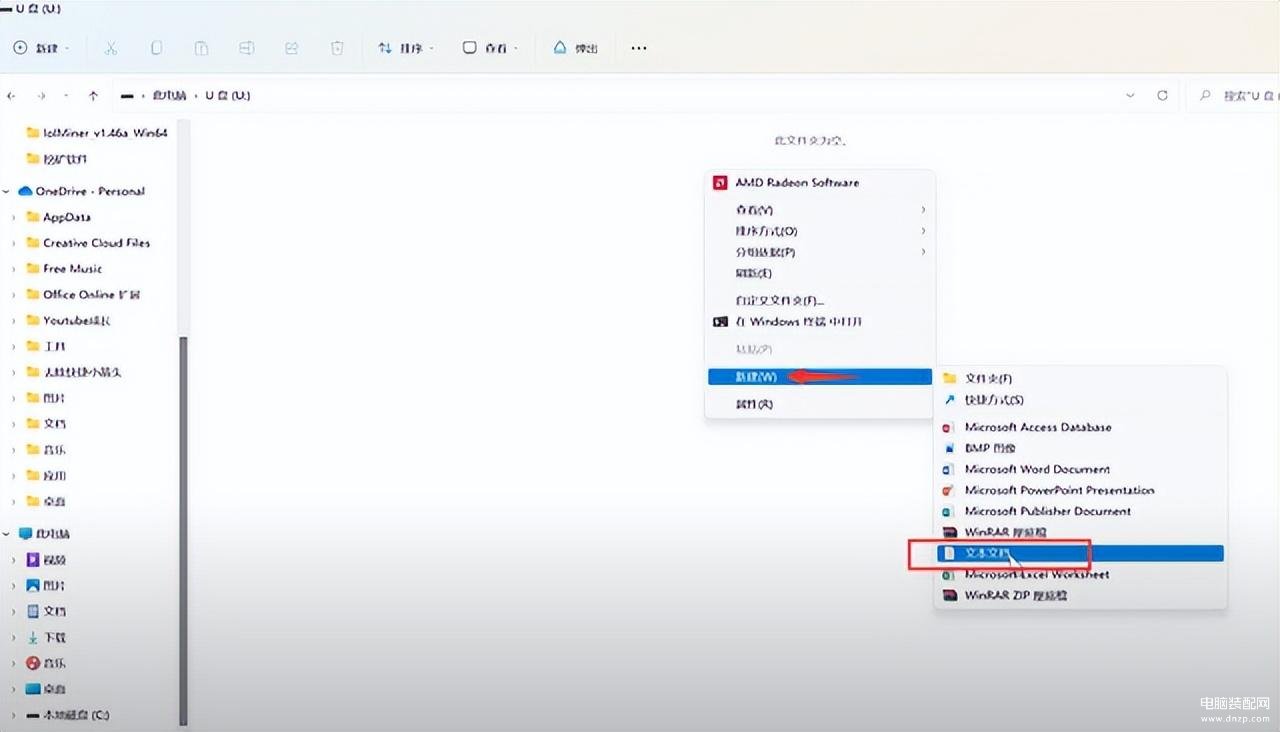
Task: Click the OneDrive cloud icon in sidebar
Action: tap(26, 191)
